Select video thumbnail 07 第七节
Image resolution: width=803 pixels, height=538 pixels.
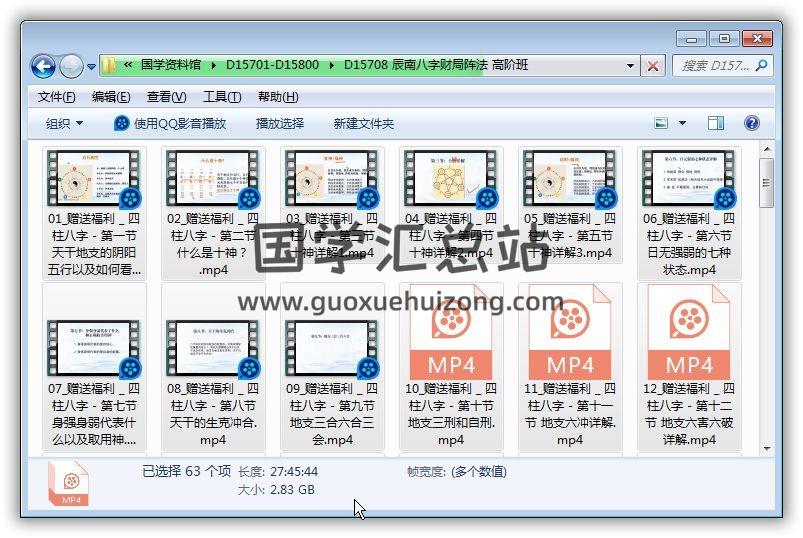[x=94, y=349]
